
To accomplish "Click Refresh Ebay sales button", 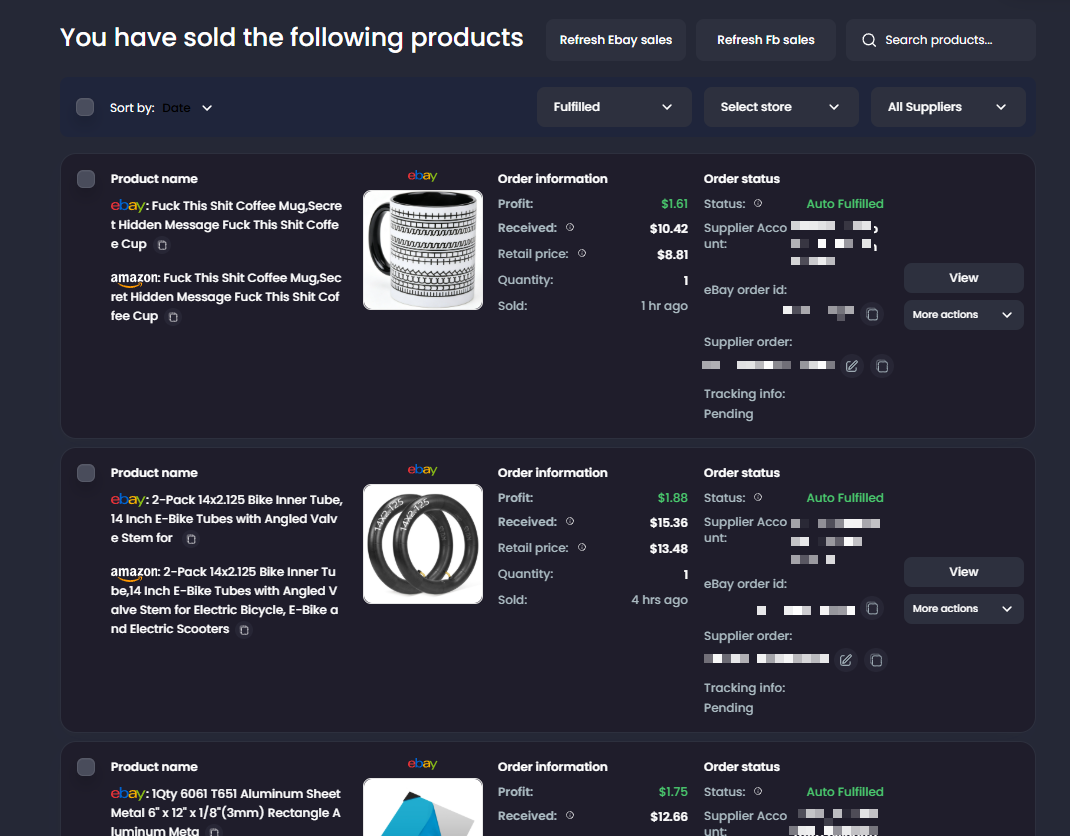I will [616, 40].
